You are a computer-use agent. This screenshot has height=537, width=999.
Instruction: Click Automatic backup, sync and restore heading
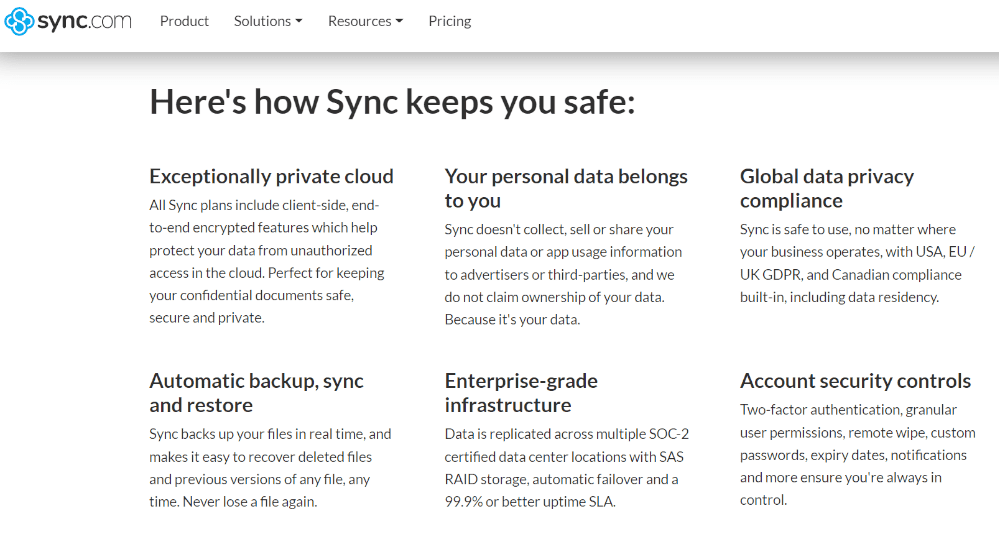click(x=257, y=393)
